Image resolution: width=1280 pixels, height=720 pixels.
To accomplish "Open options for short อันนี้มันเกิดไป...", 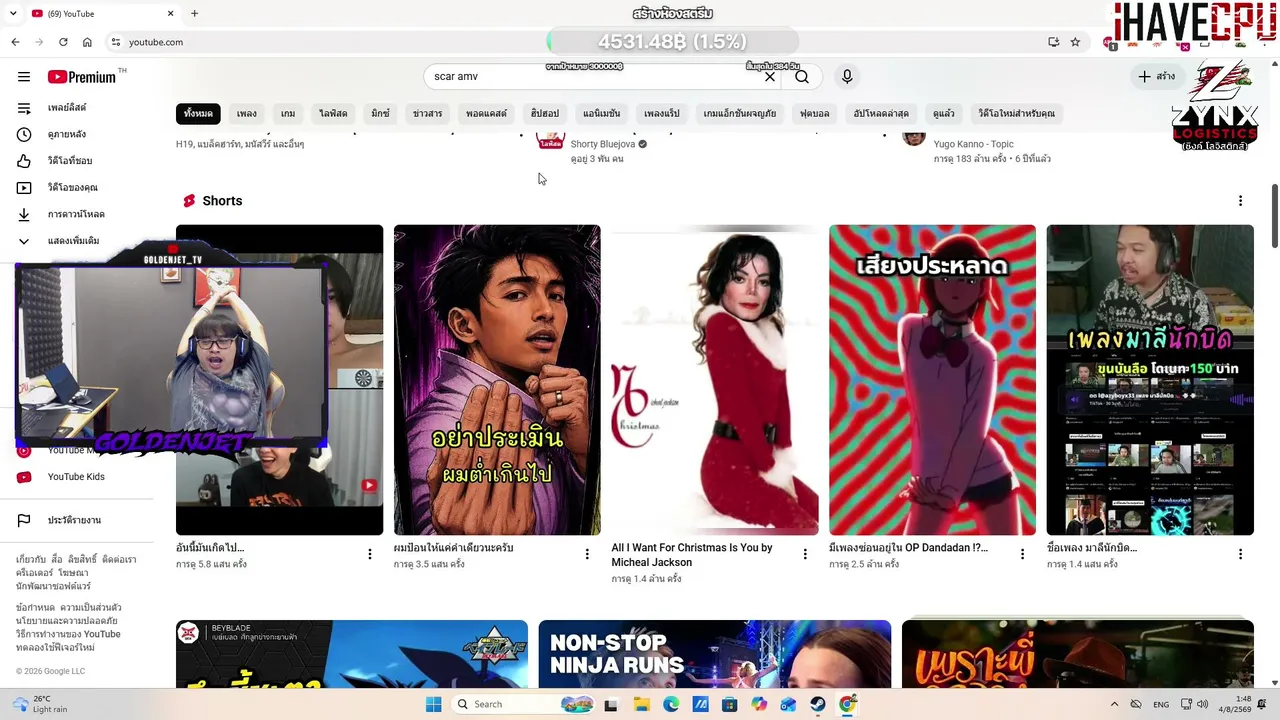I will point(369,554).
